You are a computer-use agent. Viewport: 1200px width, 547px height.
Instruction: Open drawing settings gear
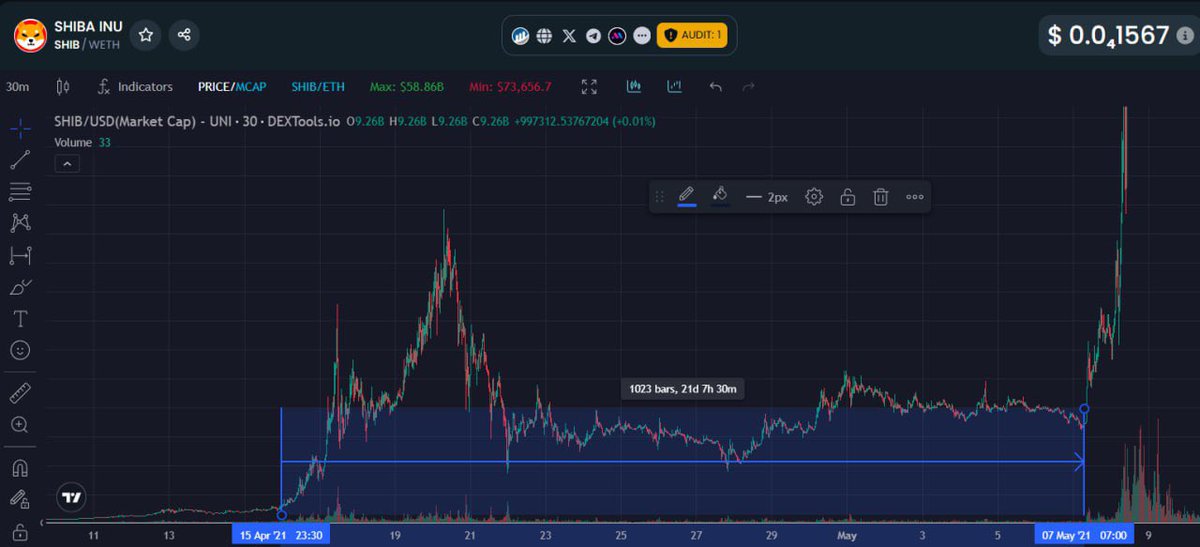click(814, 197)
